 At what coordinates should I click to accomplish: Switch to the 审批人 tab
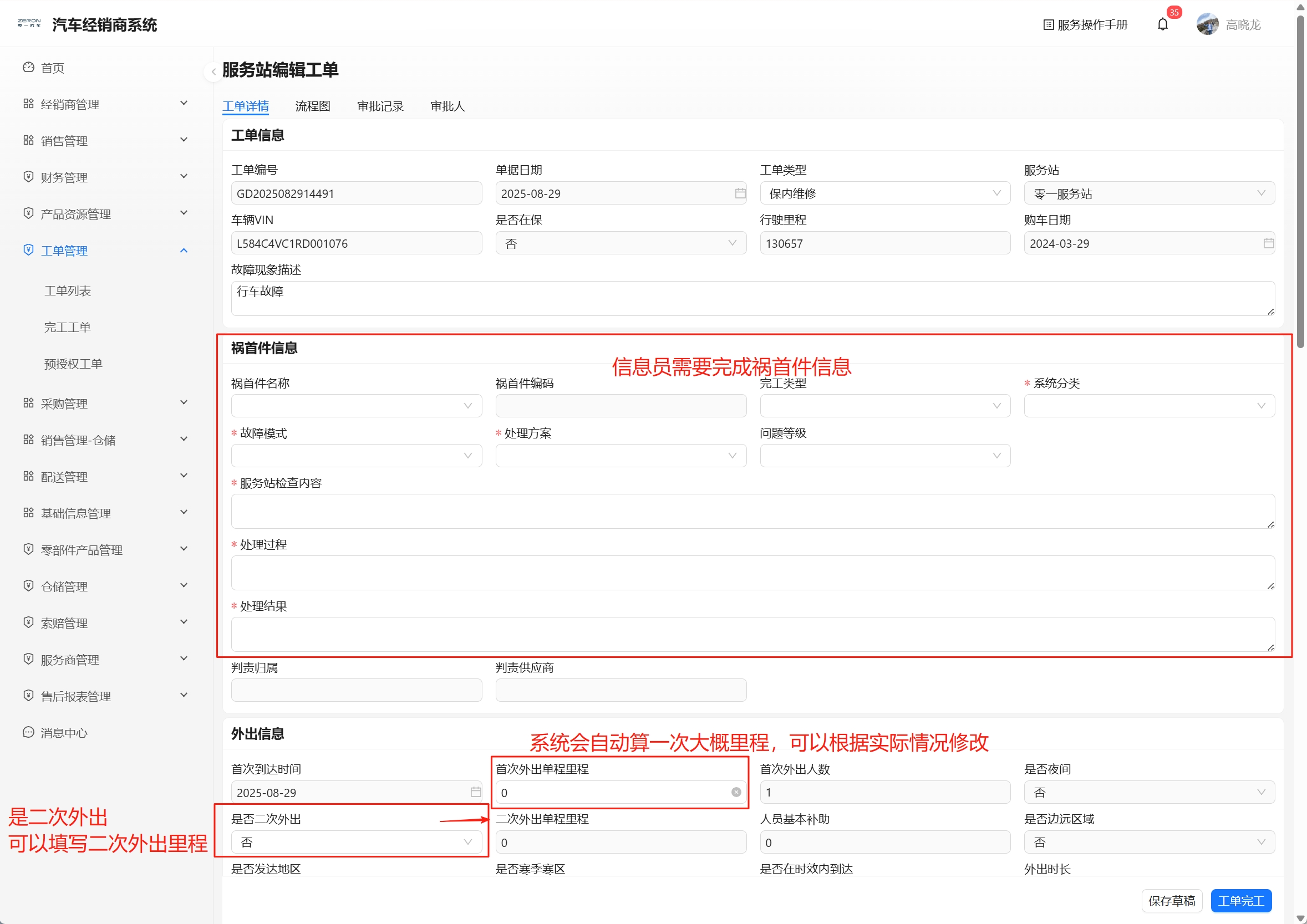tap(447, 106)
